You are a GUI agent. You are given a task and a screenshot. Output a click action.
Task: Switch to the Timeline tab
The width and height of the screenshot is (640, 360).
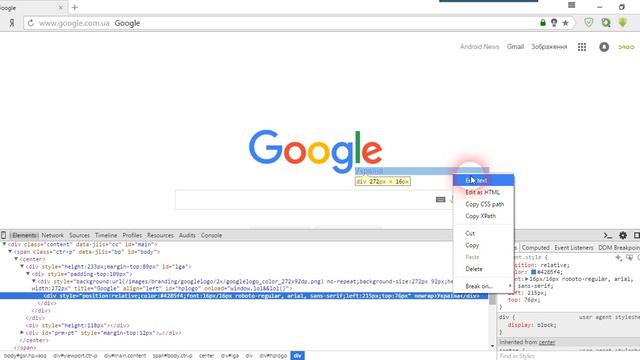tap(106, 236)
